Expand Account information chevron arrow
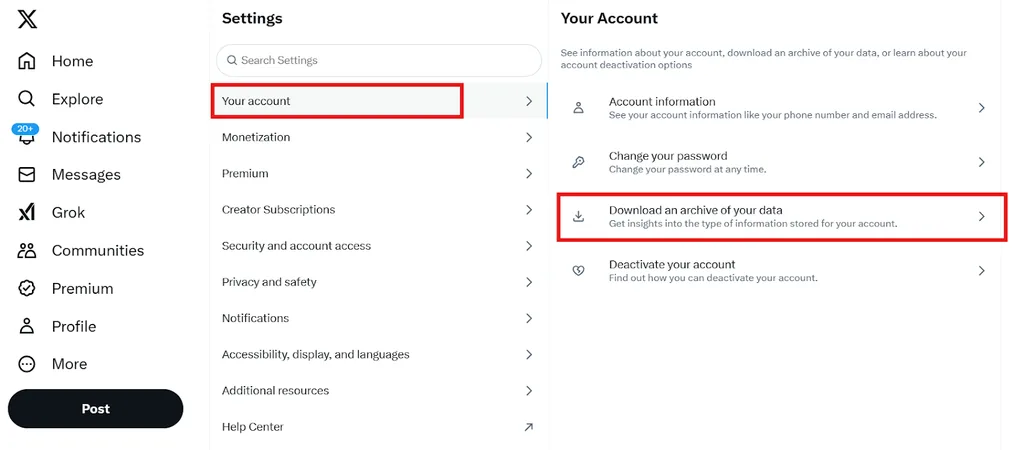This screenshot has height=450, width=1024. (x=981, y=108)
